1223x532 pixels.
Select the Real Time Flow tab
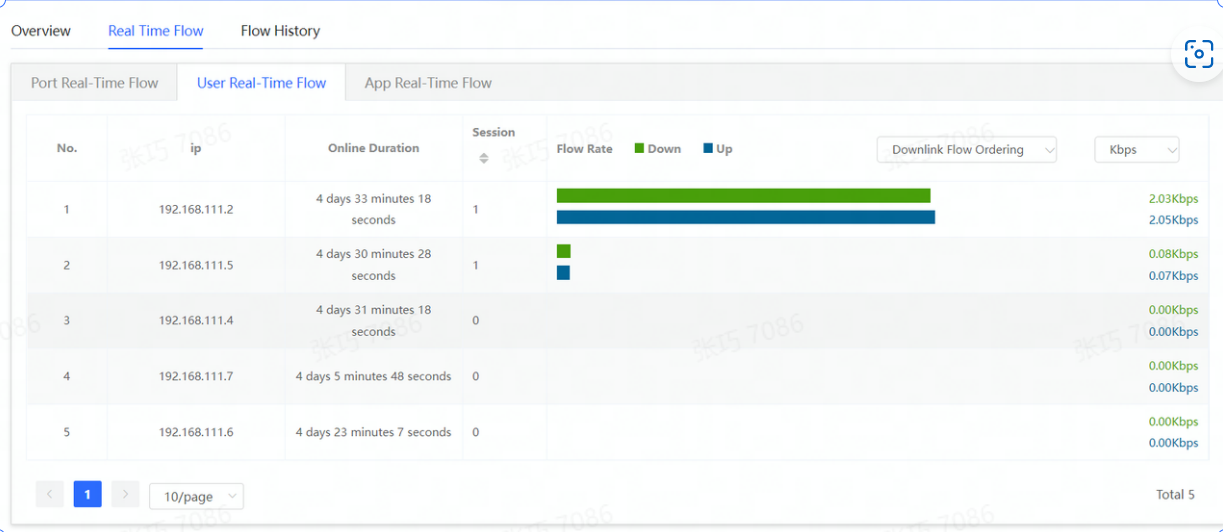[156, 31]
